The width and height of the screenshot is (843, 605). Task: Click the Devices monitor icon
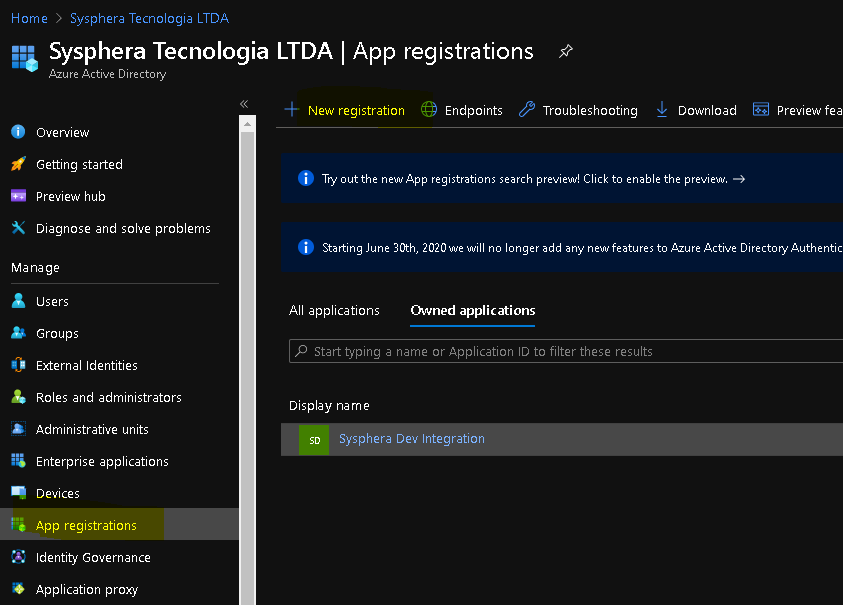[x=18, y=493]
